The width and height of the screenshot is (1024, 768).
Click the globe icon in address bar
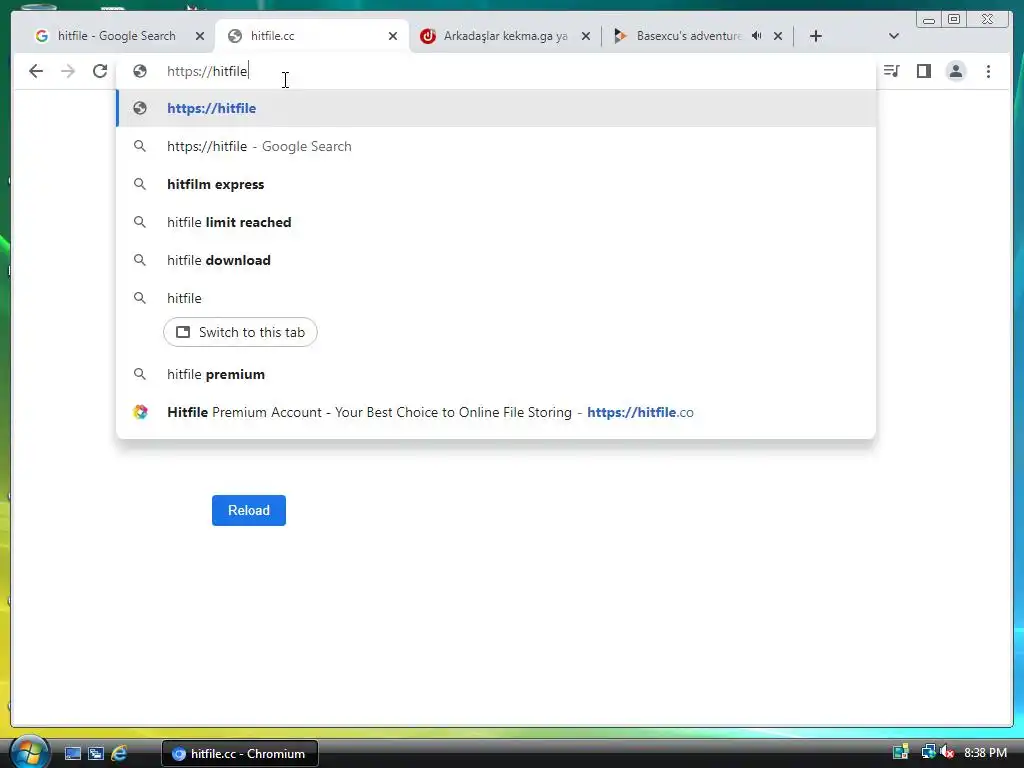[140, 71]
